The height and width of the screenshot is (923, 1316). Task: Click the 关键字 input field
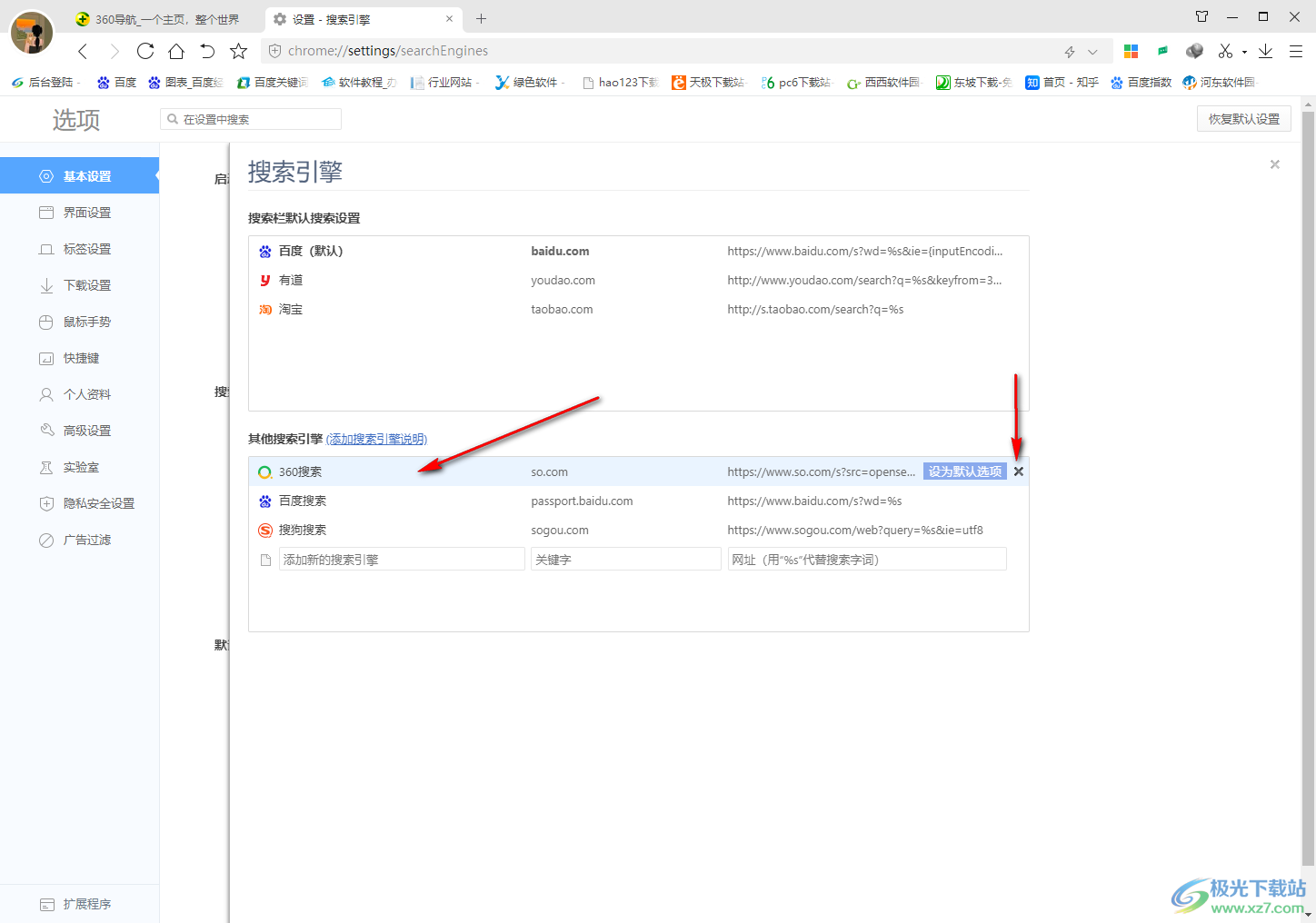(x=626, y=560)
